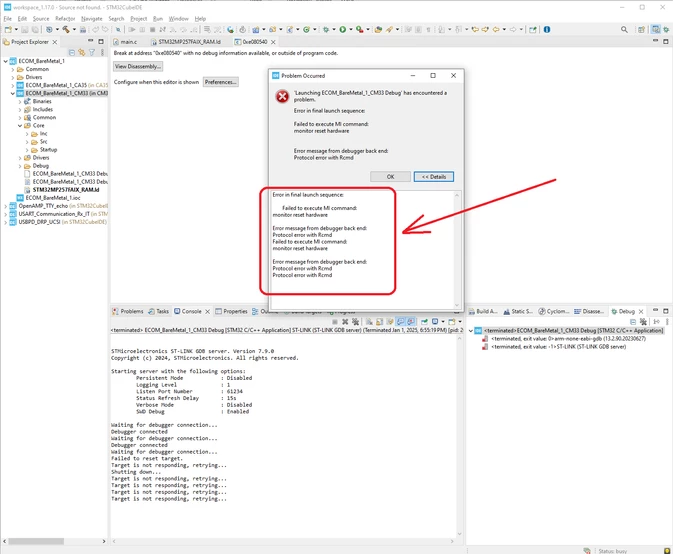Click the dialog details vertical scrollbar
This screenshot has height=554, width=673.
click(457, 250)
